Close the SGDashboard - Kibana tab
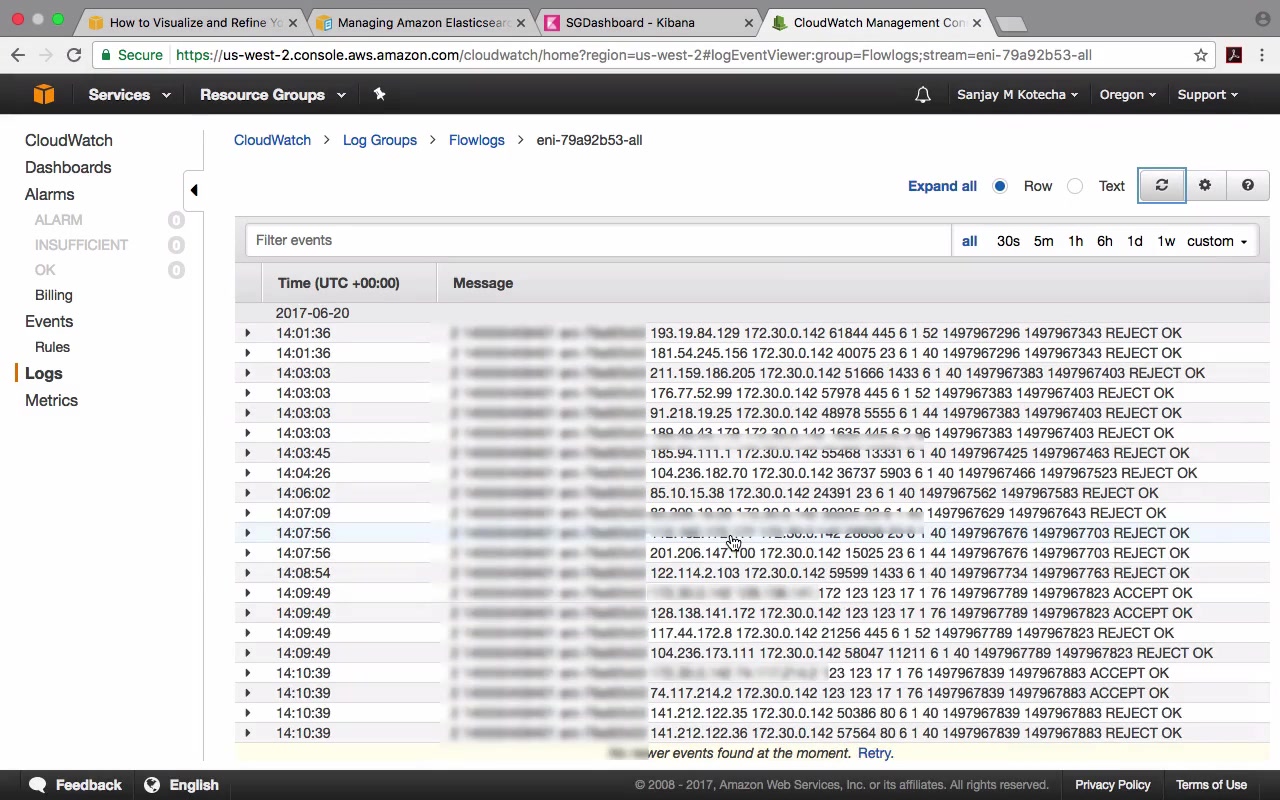Screen dimensions: 1280x800 coord(749,22)
